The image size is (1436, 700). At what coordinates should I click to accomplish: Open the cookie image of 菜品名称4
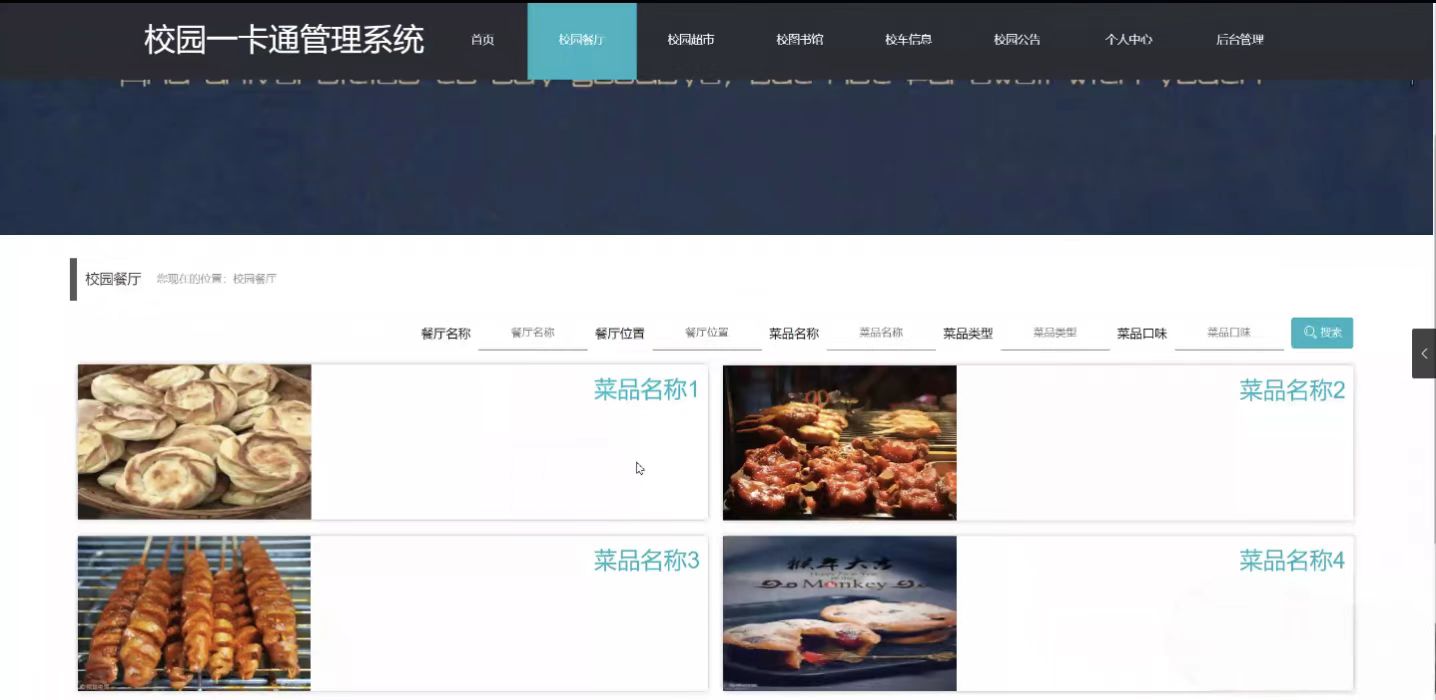click(840, 613)
